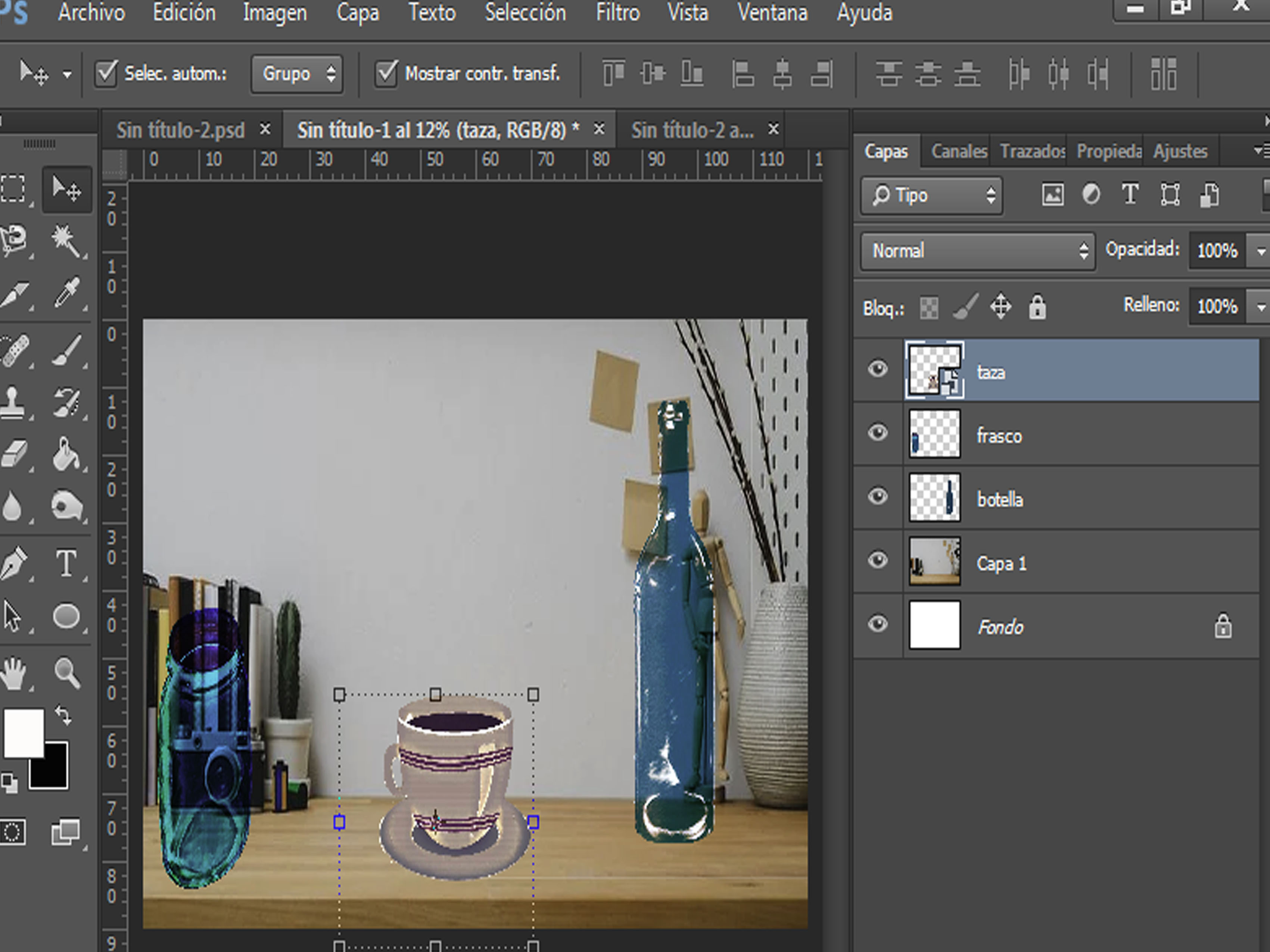Hide the botella layer
The width and height of the screenshot is (1270, 952).
877,496
